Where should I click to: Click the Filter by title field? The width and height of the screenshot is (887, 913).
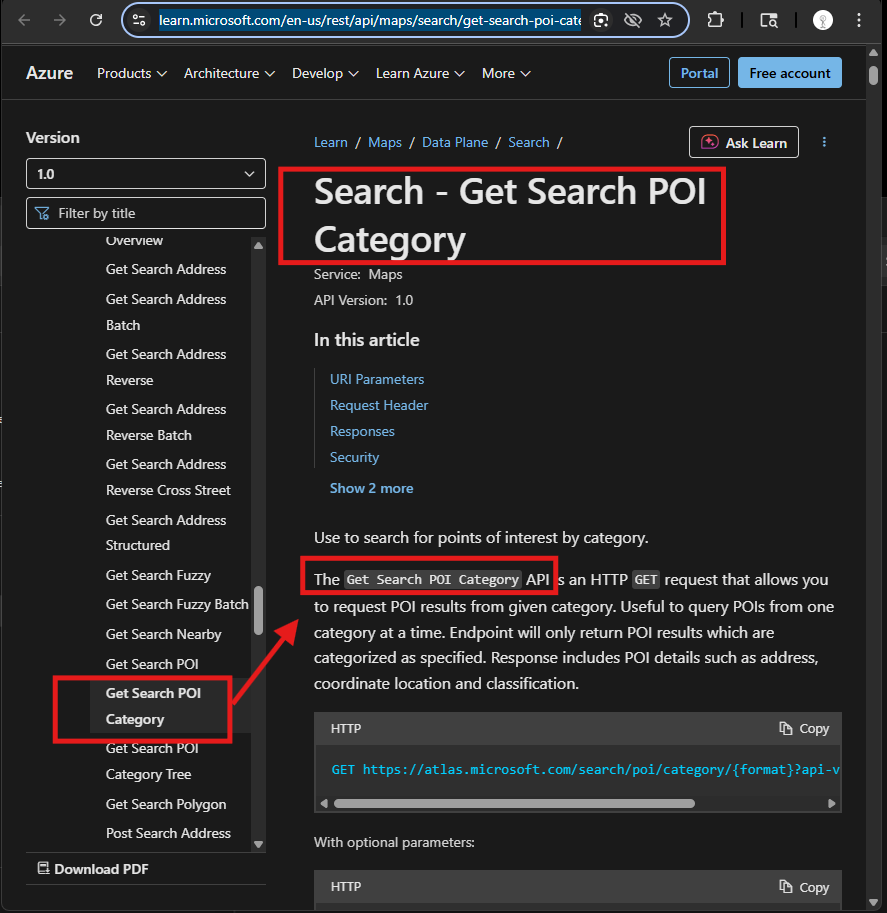click(146, 213)
